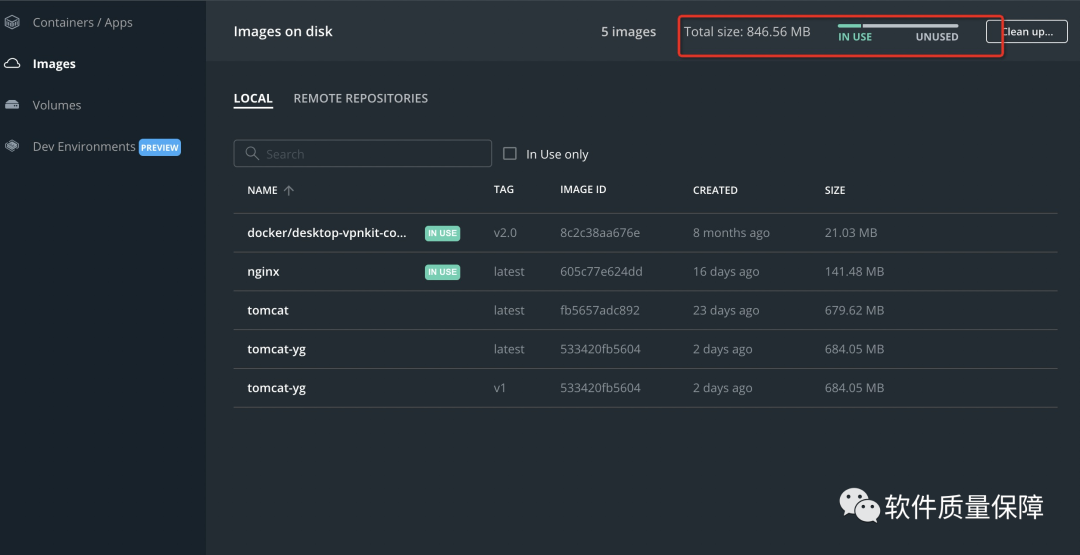Go to Volumes section
Screen dimensions: 1080x555
pyautogui.click(x=56, y=105)
